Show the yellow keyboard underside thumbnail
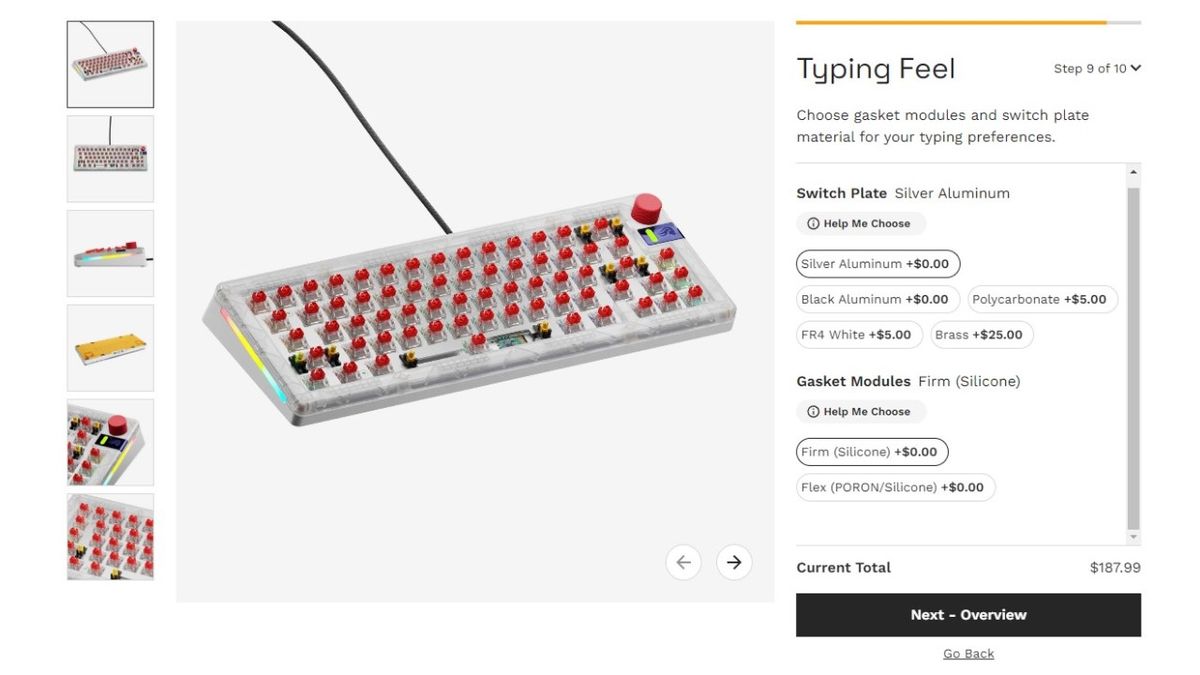 click(110, 347)
